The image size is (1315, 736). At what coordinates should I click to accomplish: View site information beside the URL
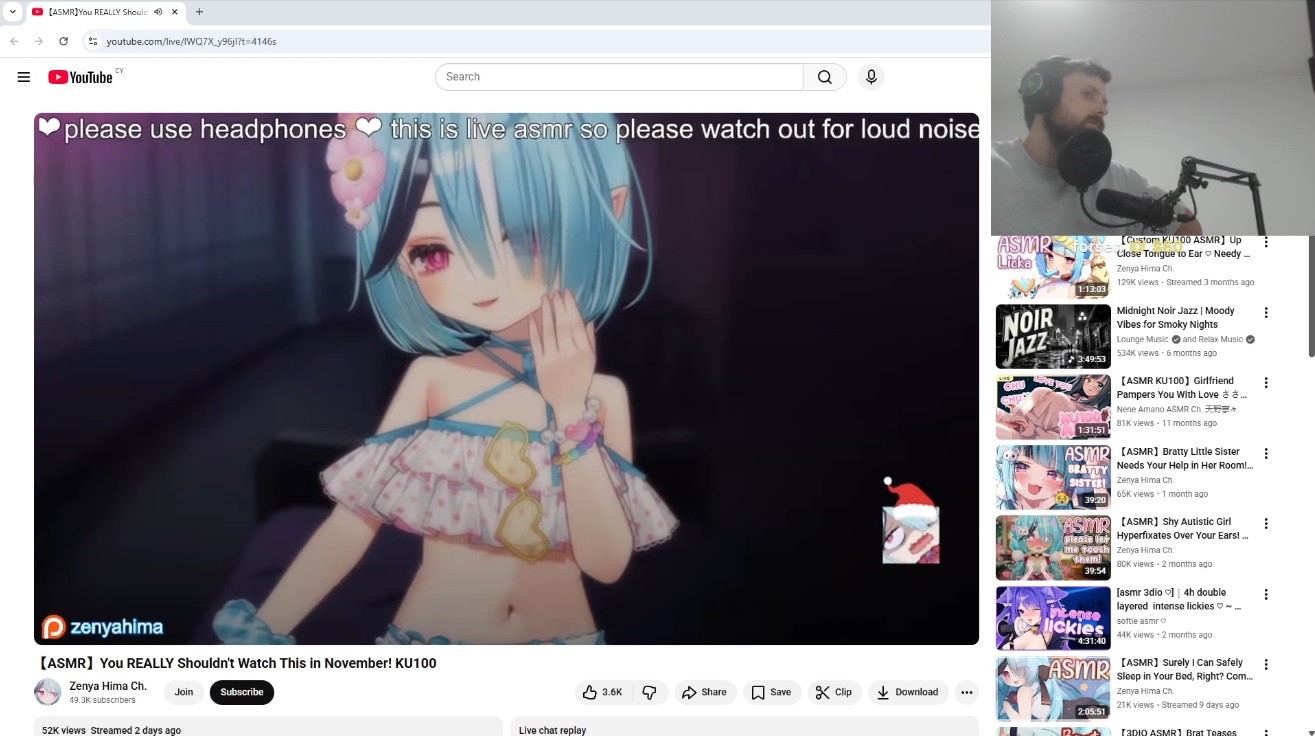(x=93, y=41)
